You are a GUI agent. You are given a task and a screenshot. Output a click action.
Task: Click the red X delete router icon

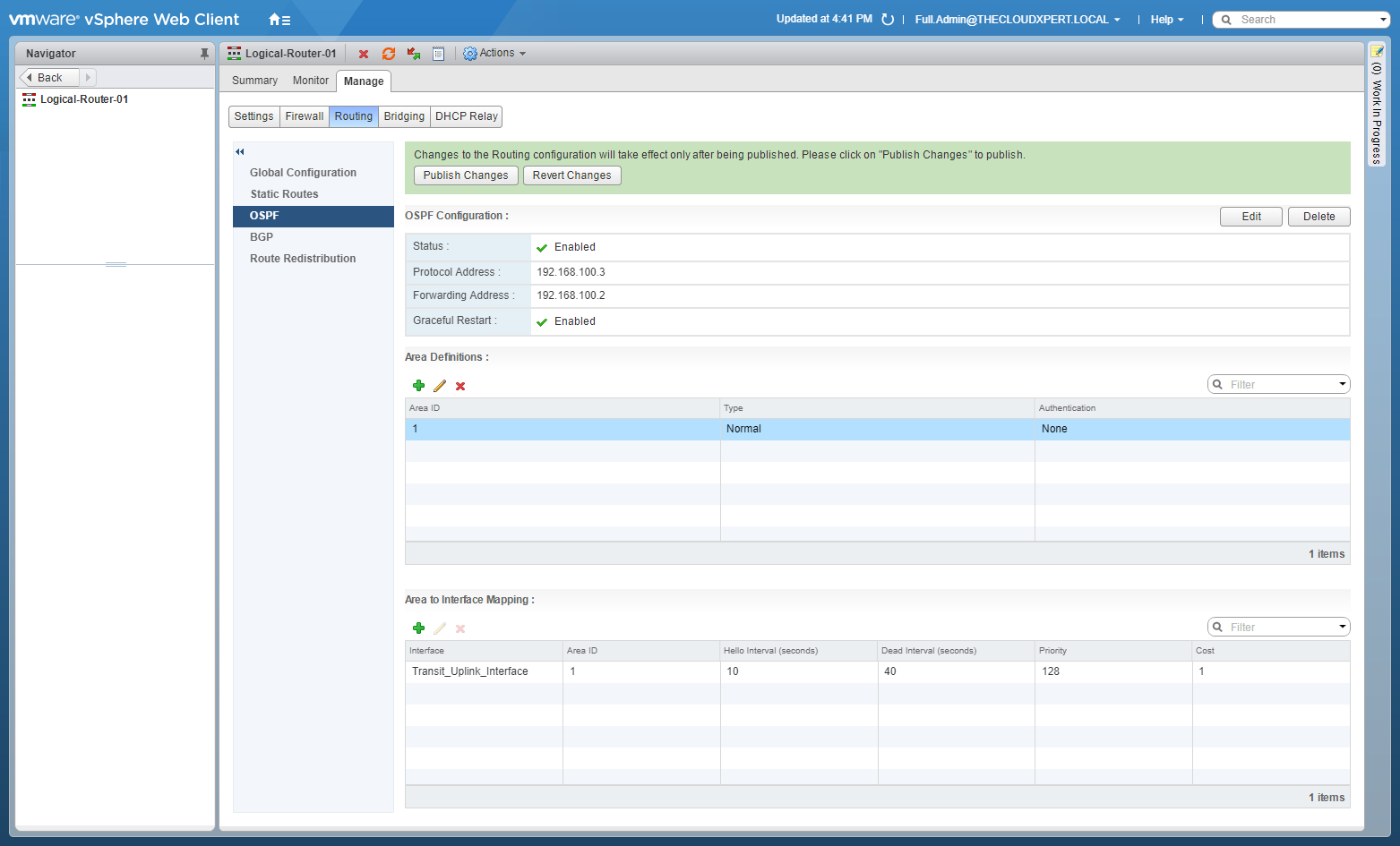coord(364,54)
